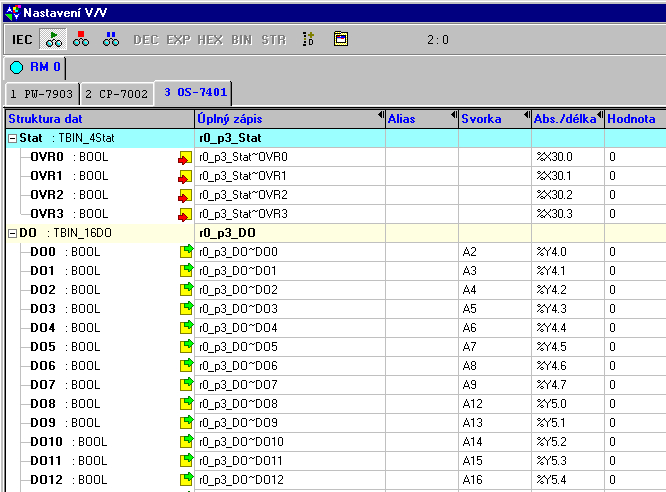Click the output arrow icon for DO0
This screenshot has height=492, width=666.
(x=186, y=252)
